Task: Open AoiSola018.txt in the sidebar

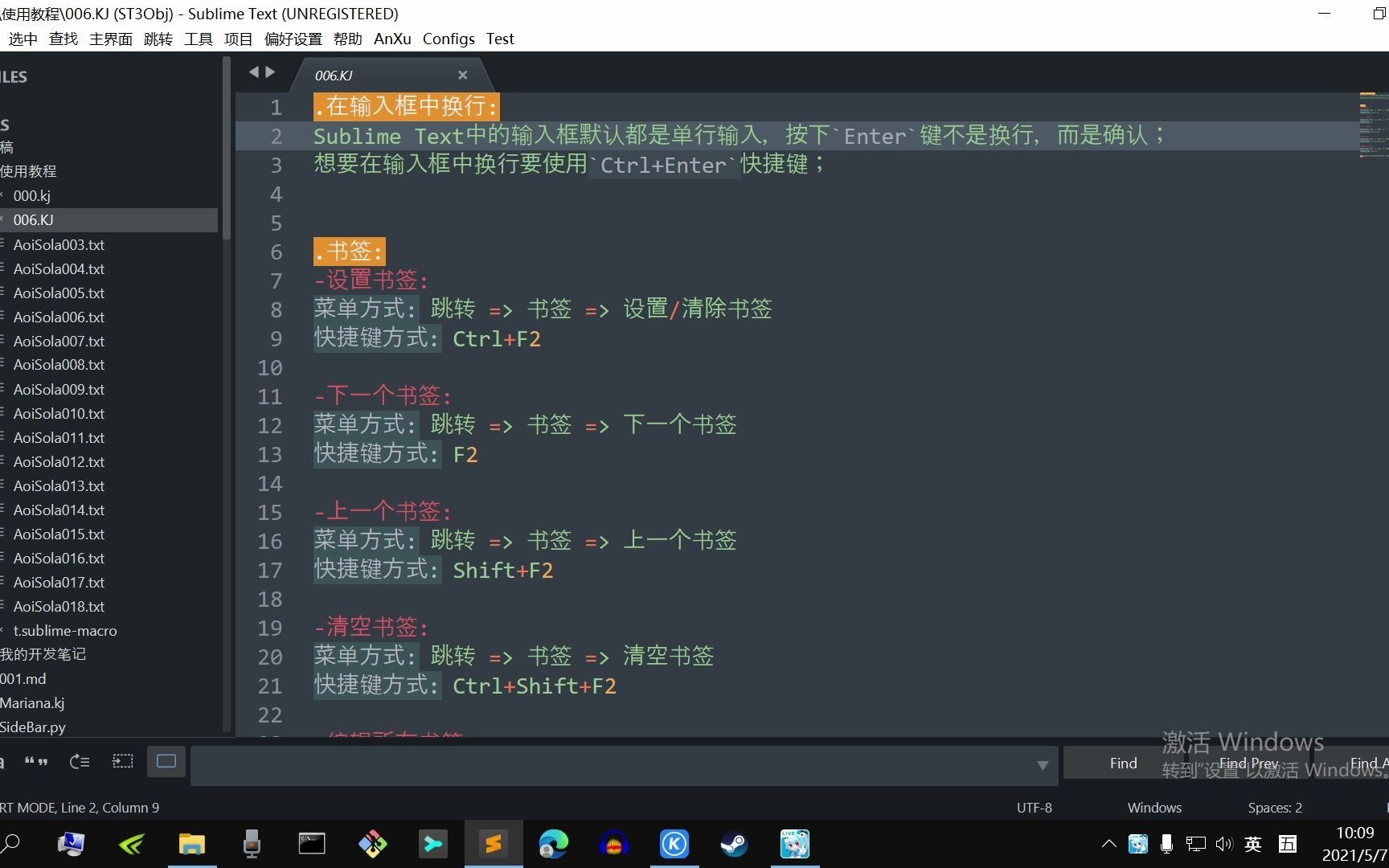Action: [109, 606]
